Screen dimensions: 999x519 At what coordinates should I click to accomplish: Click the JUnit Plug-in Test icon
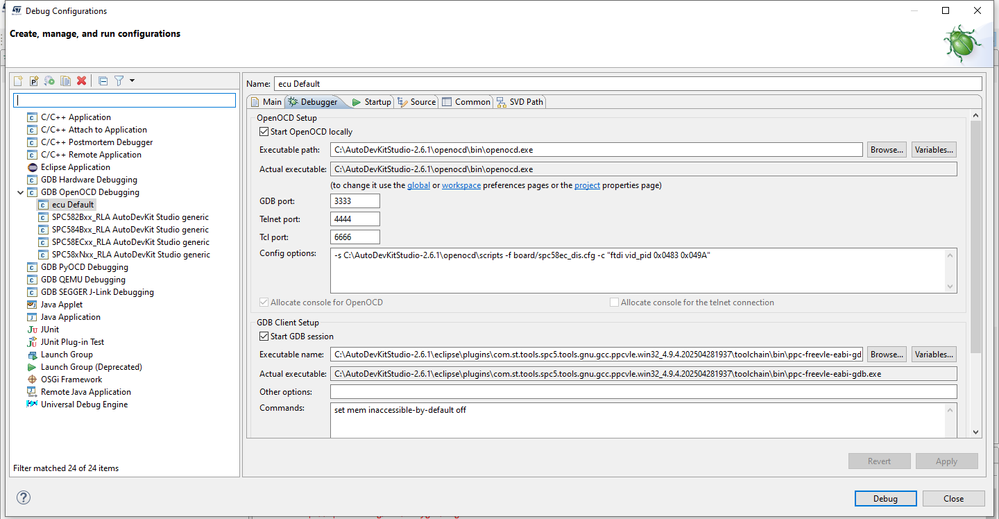click(32, 342)
